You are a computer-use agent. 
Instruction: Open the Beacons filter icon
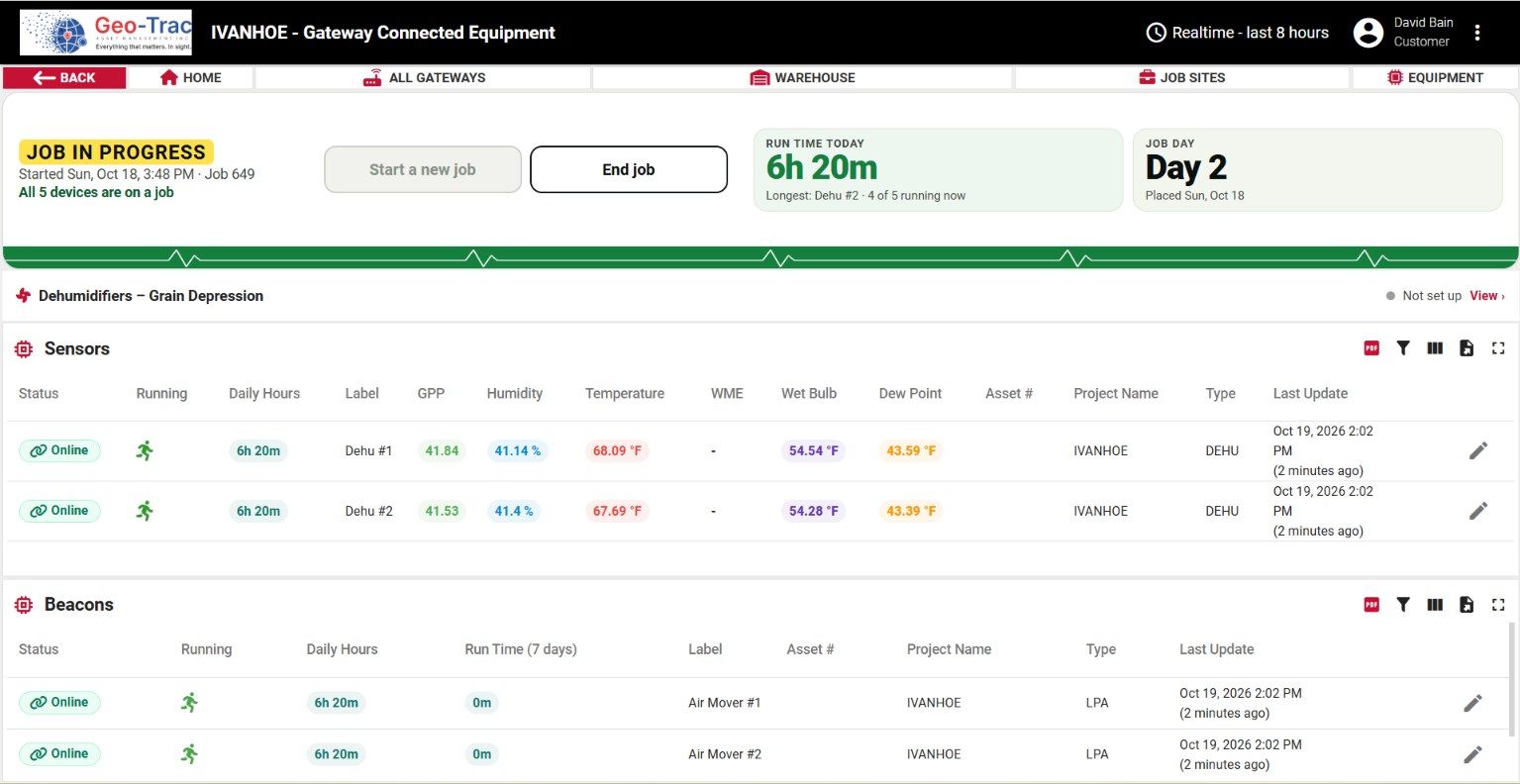point(1403,605)
